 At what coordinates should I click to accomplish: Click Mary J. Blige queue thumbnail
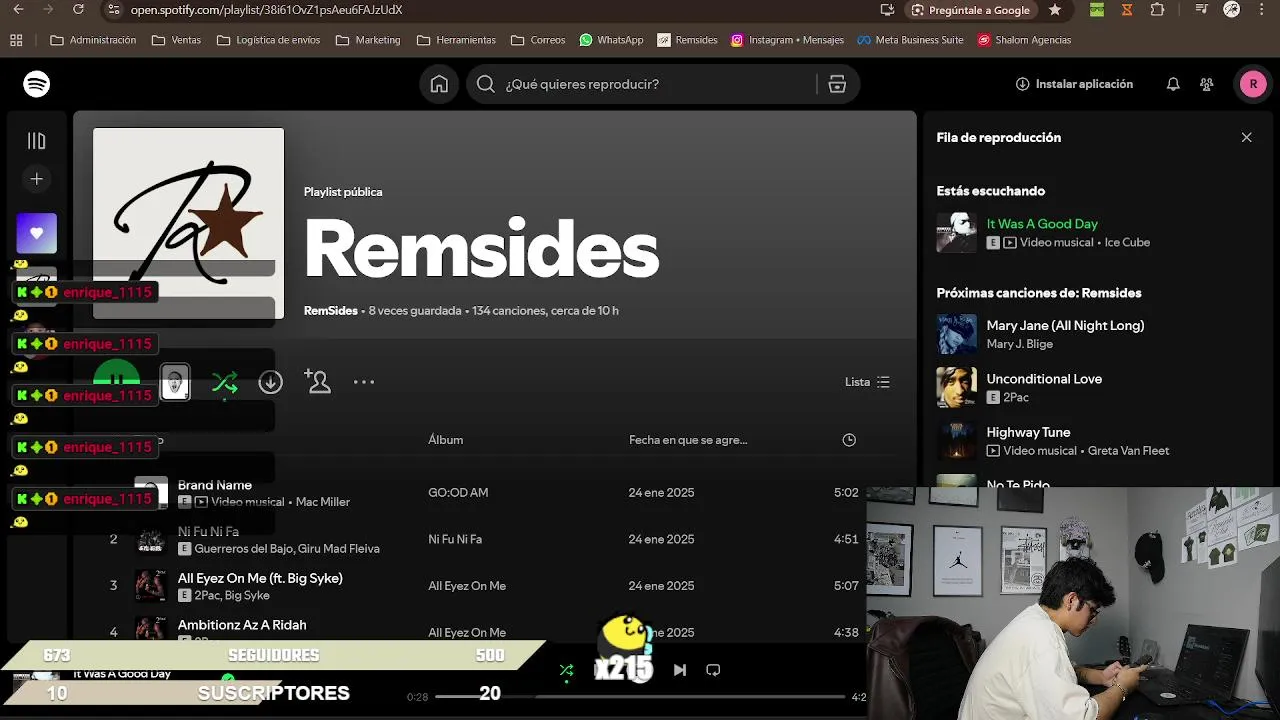pyautogui.click(x=956, y=334)
